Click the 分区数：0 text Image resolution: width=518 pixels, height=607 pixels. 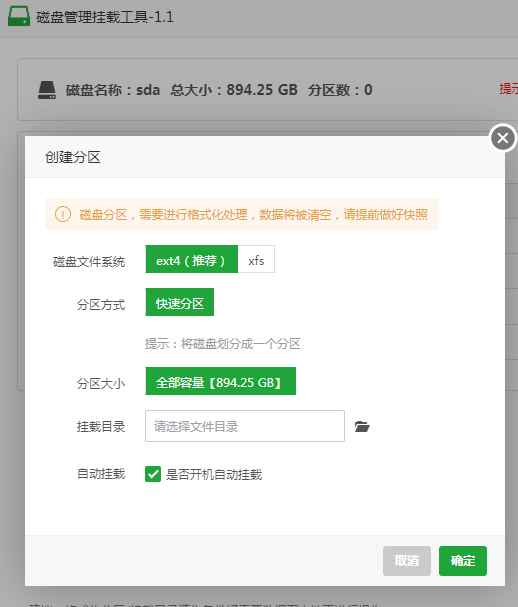pyautogui.click(x=340, y=90)
